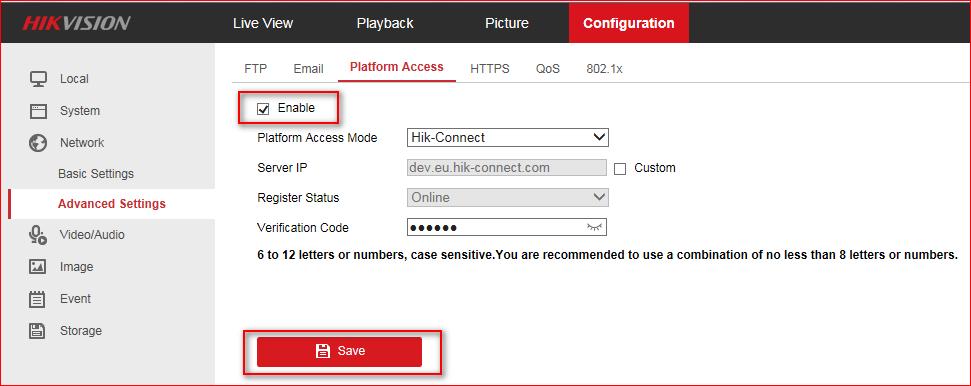Switch to the FTP tab

point(256,69)
